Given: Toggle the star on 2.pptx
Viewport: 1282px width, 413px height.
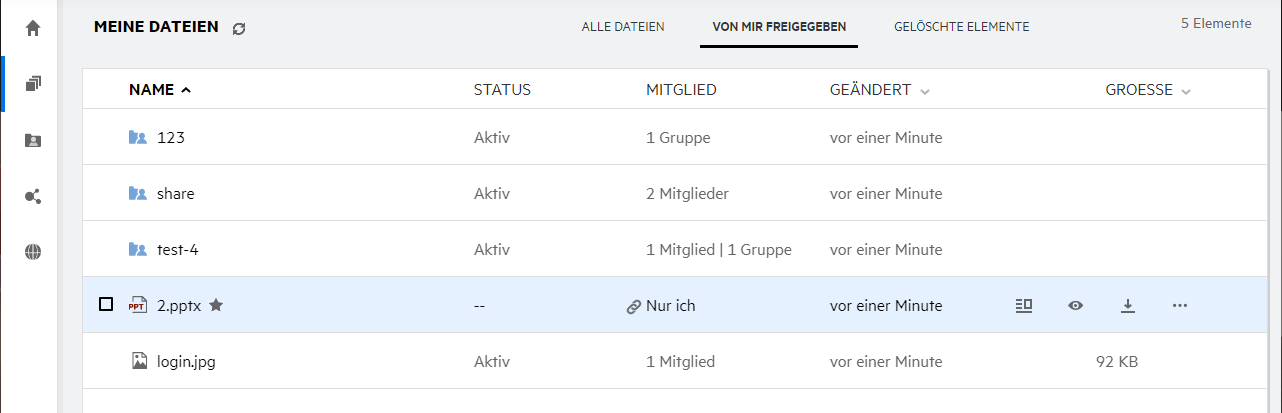Looking at the screenshot, I should [x=216, y=306].
